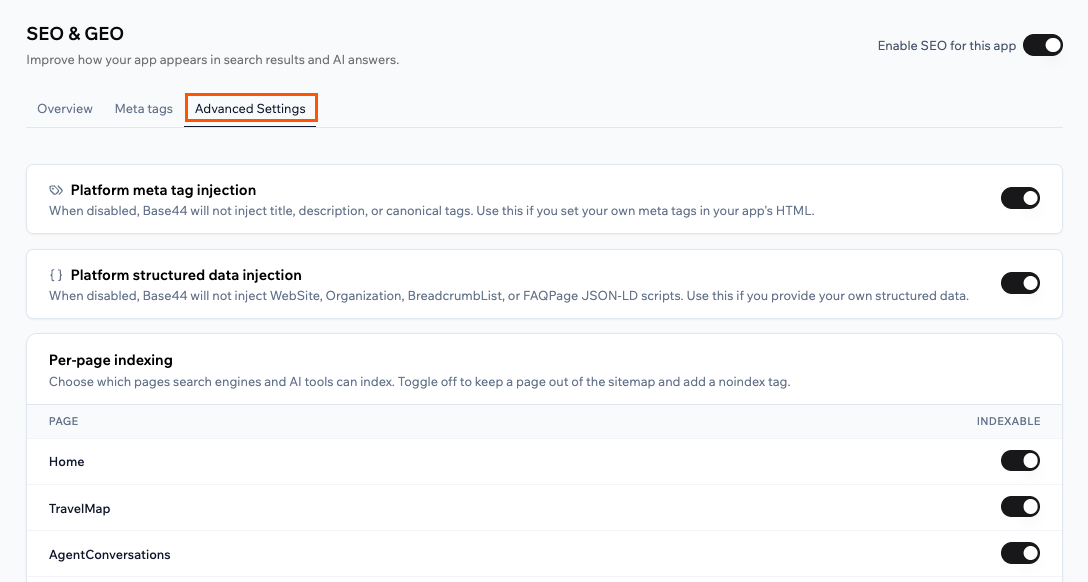Viewport: 1088px width, 582px height.
Task: Open the Overview tab
Action: [x=65, y=109]
